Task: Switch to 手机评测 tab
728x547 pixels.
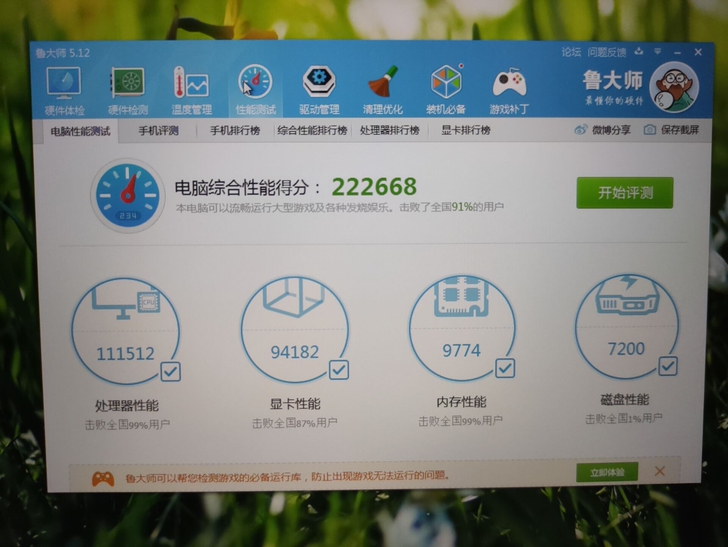Action: tap(158, 131)
